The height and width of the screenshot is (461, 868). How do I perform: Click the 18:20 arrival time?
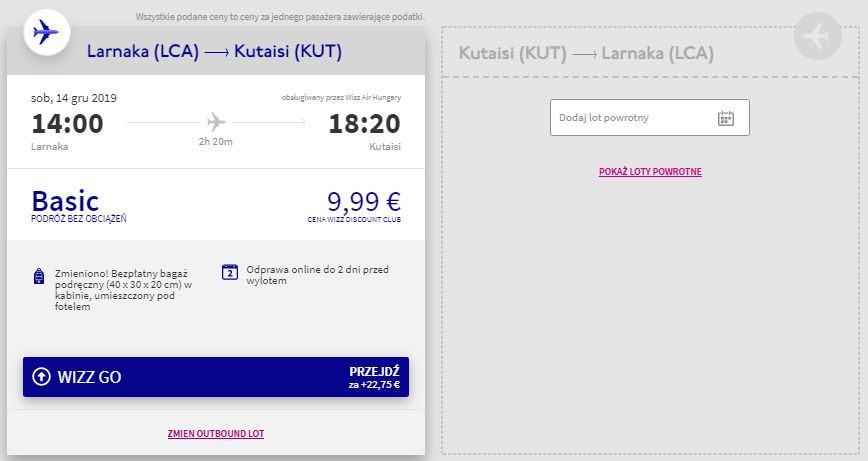(364, 124)
